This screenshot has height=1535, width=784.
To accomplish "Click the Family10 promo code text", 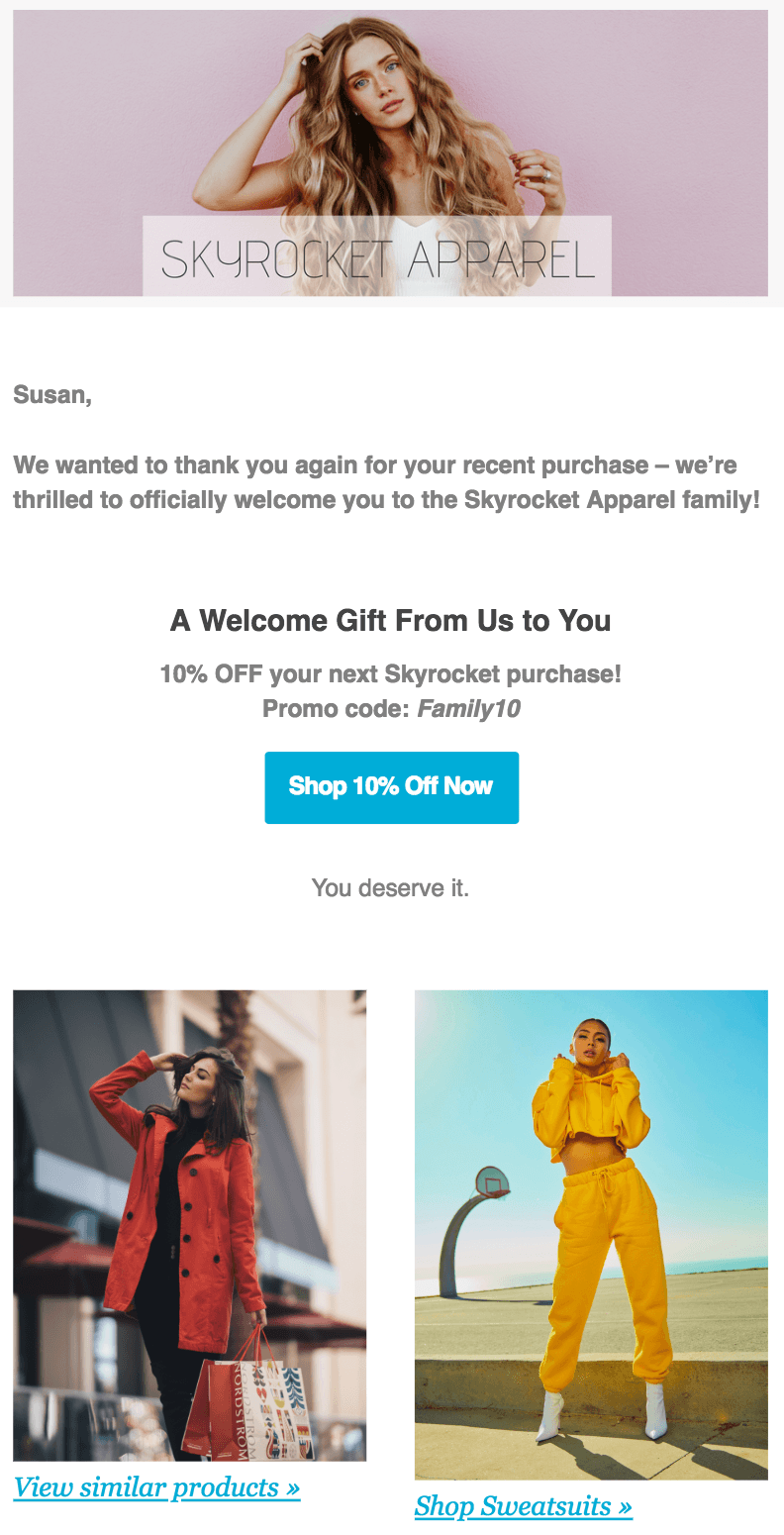I will (x=469, y=709).
